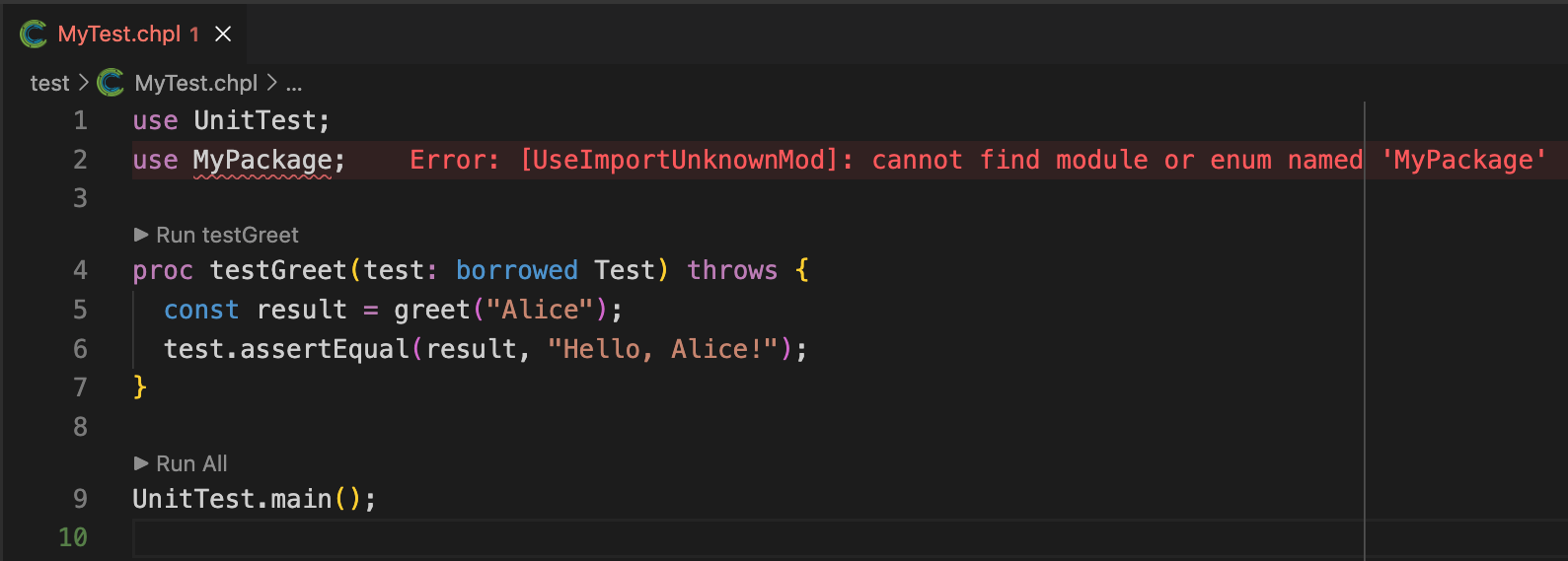Click the Chapel file icon in the MyTest.chpl tab
Viewport: 1568px width, 561px height.
tap(34, 35)
